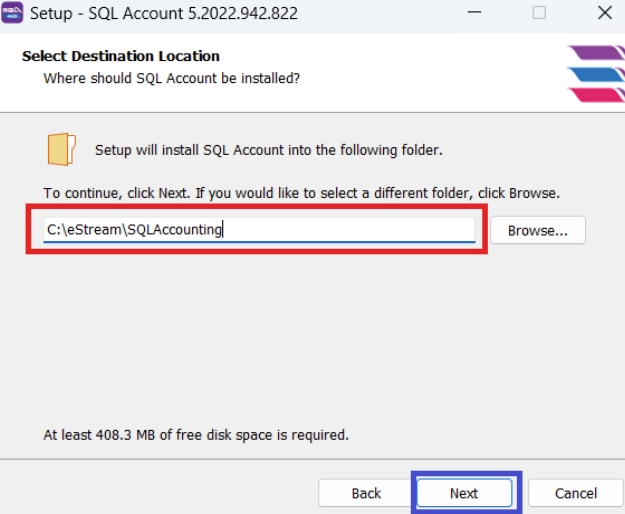Click the blue stripe of the SQL logo
Viewport: 625px width, 514px height.
[596, 75]
